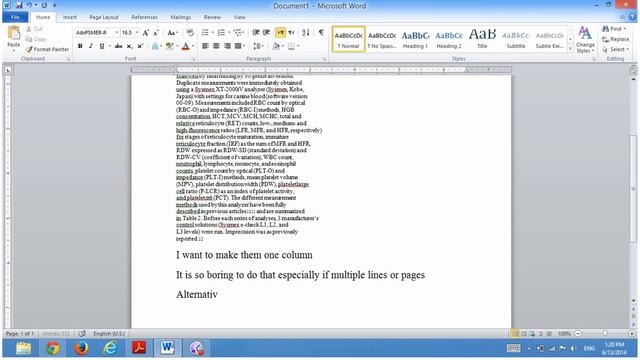Expand the styles gallery
The height and width of the screenshot is (360, 640).
(570, 49)
